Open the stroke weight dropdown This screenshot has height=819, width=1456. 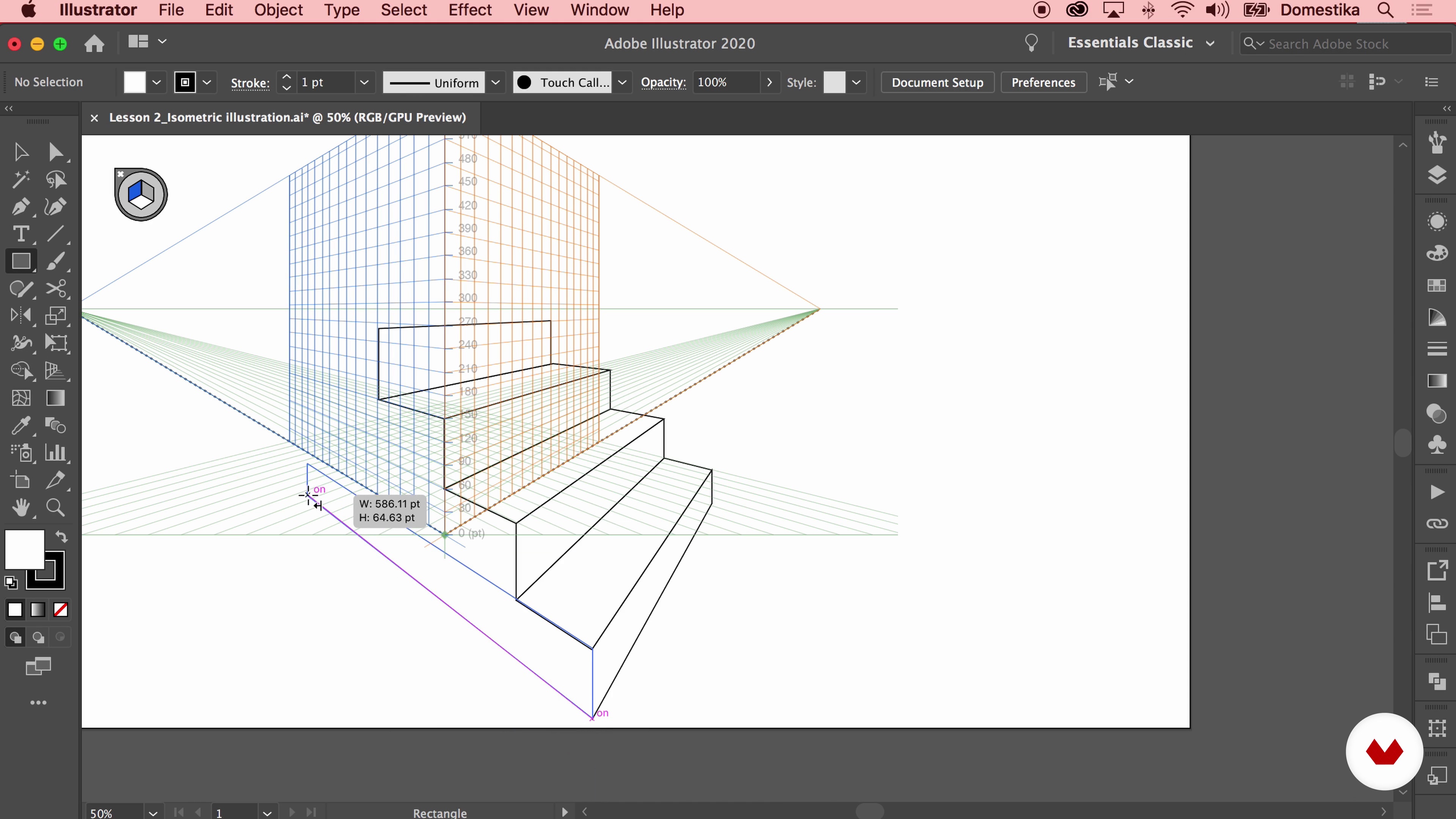[364, 83]
